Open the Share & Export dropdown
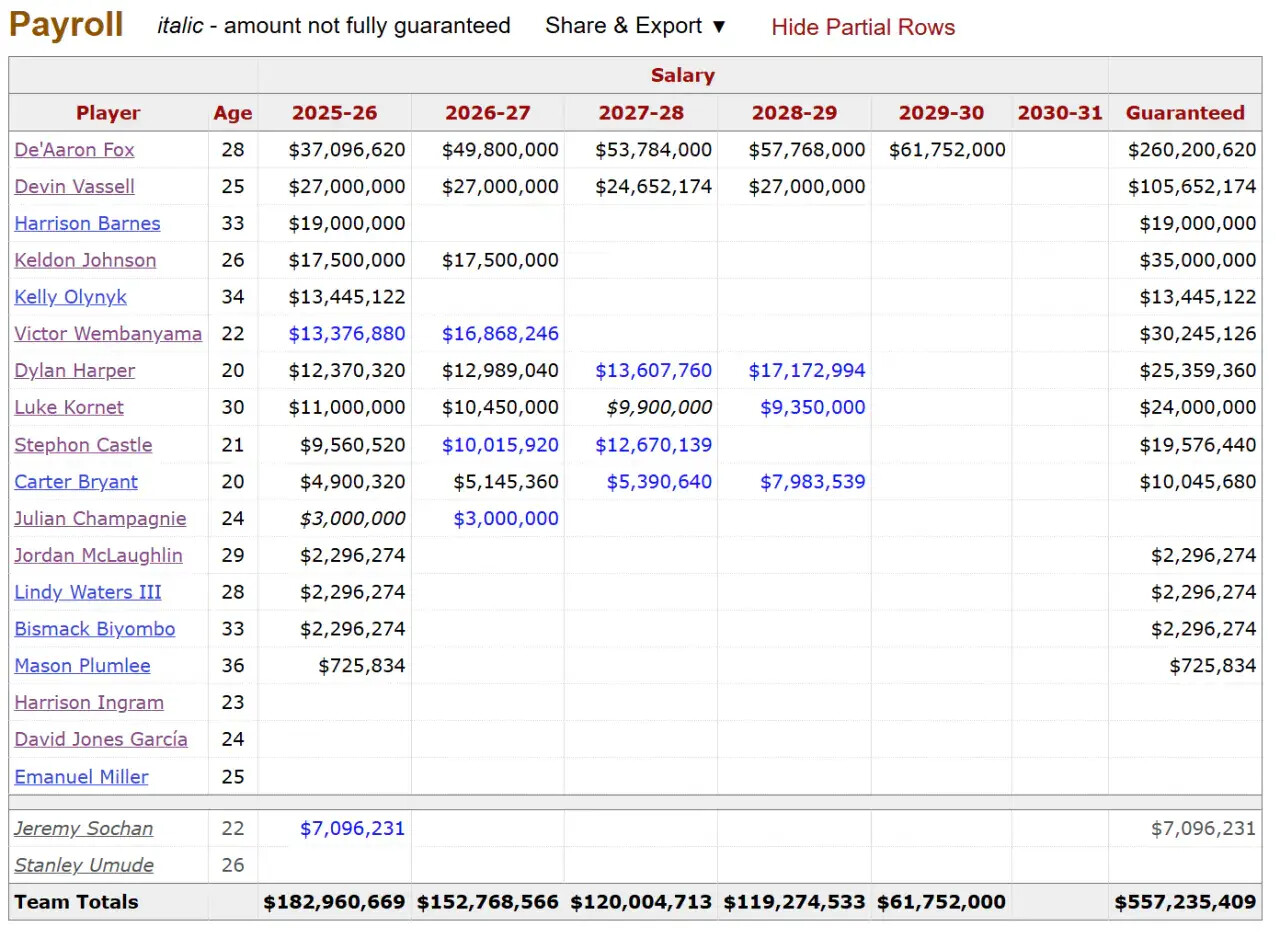Viewport: 1280px width, 938px height. tap(635, 26)
